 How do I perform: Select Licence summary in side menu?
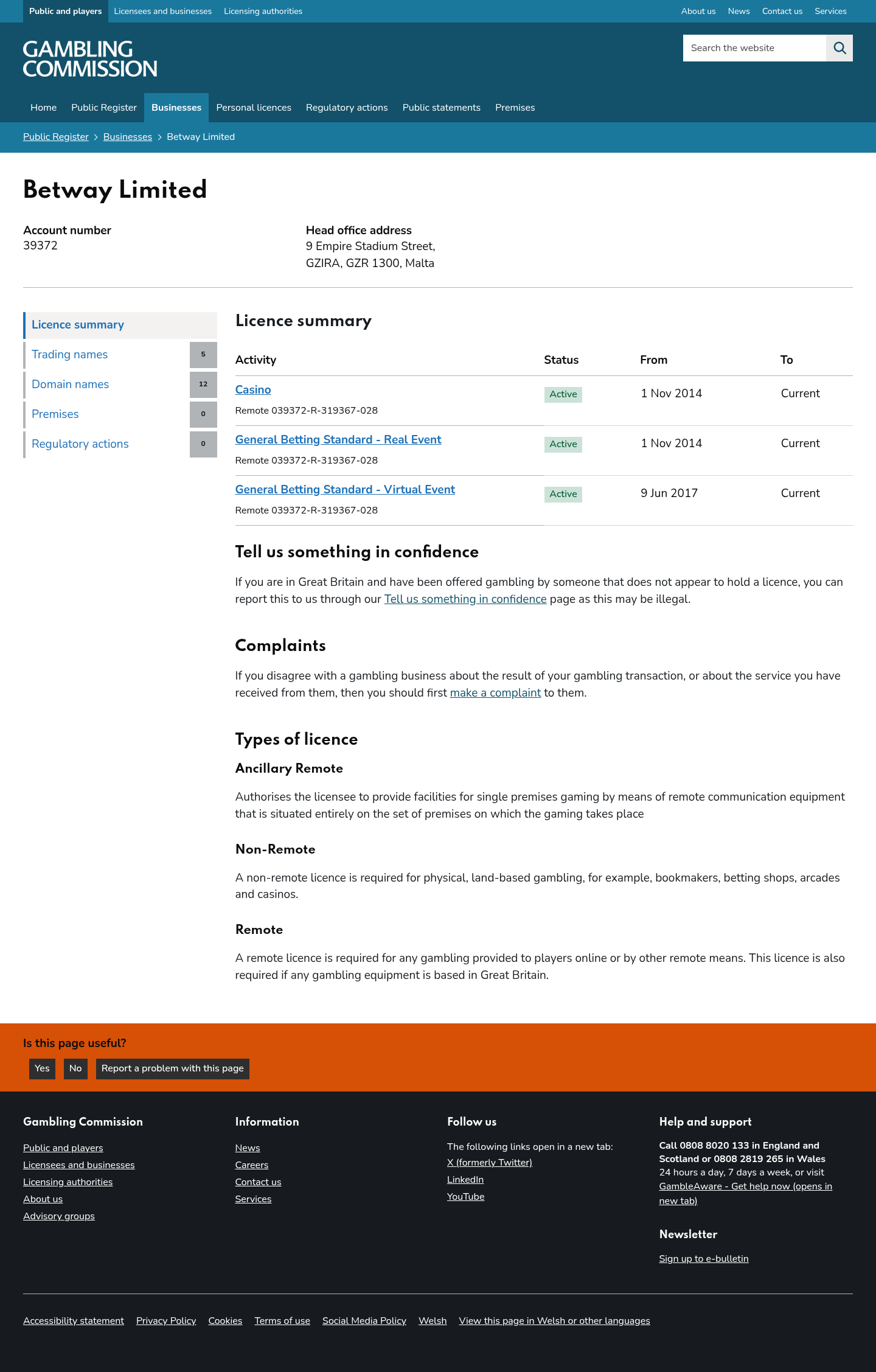(120, 325)
